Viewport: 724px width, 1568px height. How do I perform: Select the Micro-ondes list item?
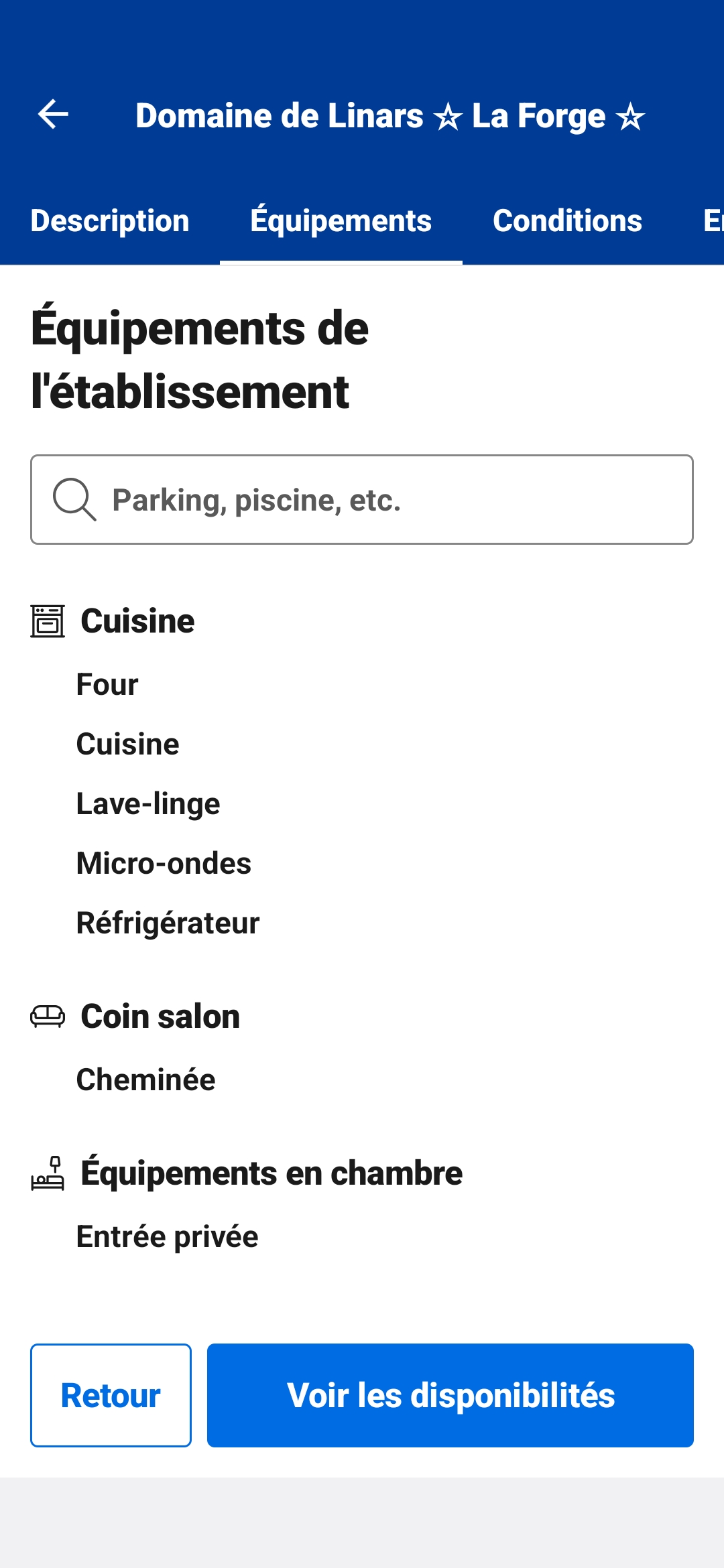164,864
